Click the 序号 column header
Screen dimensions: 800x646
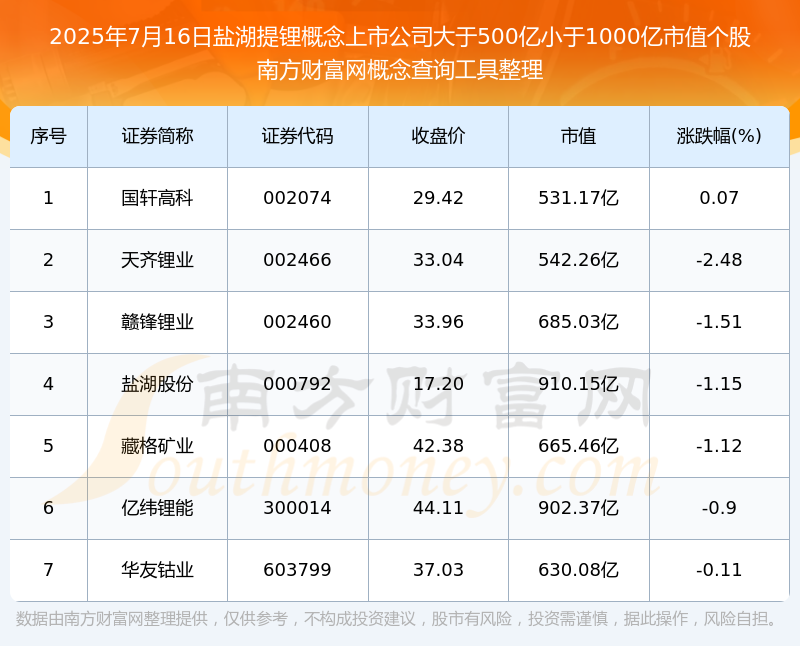point(48,136)
